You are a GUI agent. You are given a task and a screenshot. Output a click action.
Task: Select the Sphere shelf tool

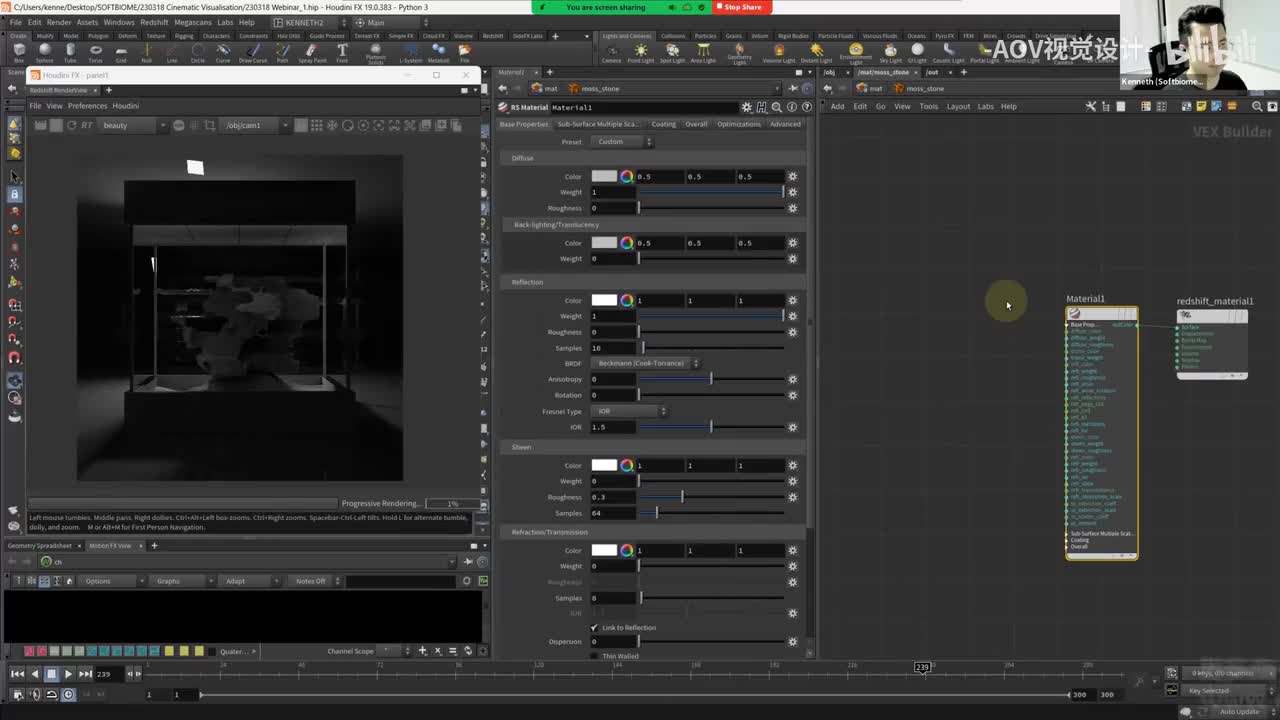pos(44,52)
